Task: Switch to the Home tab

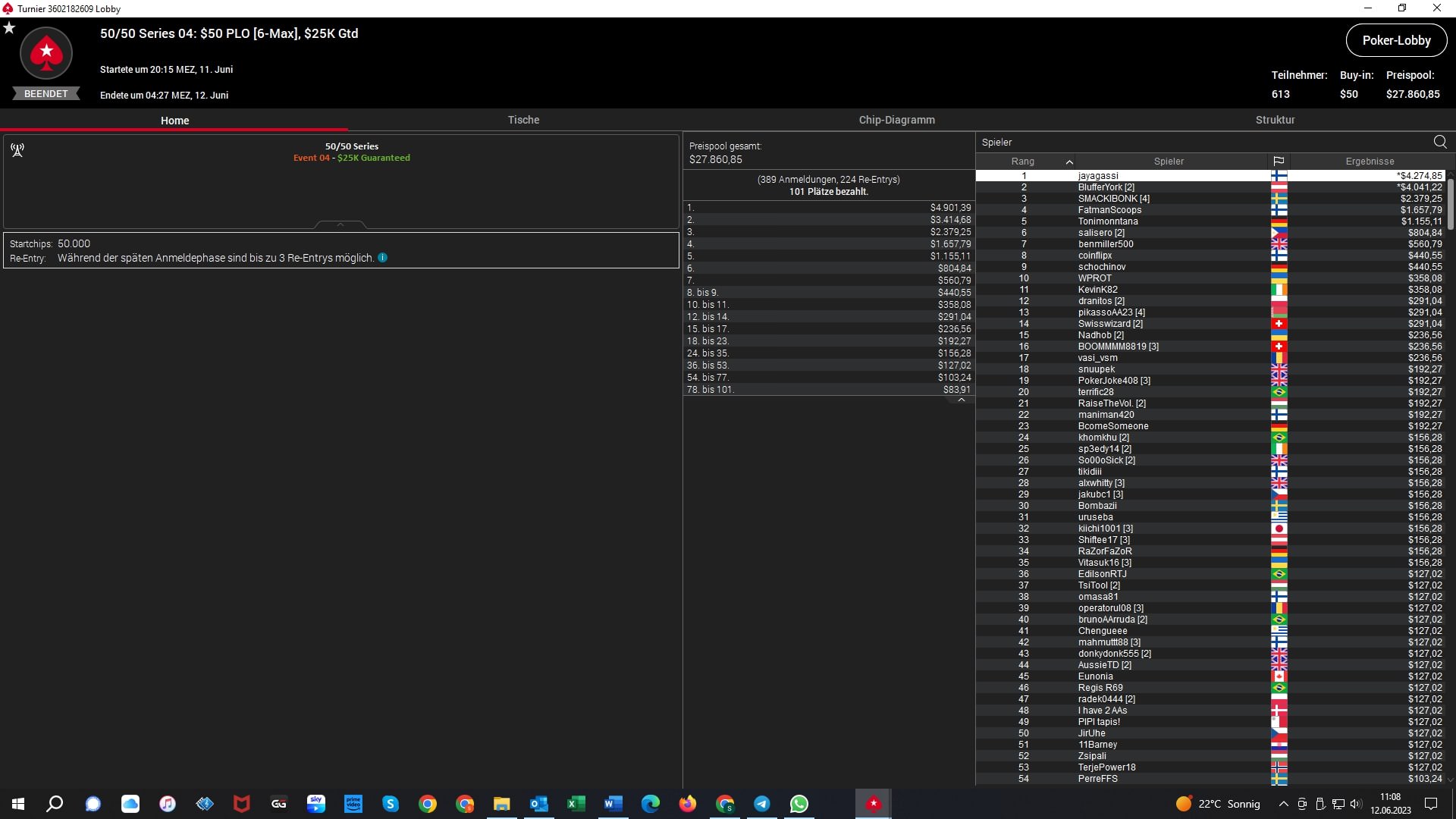Action: [174, 121]
